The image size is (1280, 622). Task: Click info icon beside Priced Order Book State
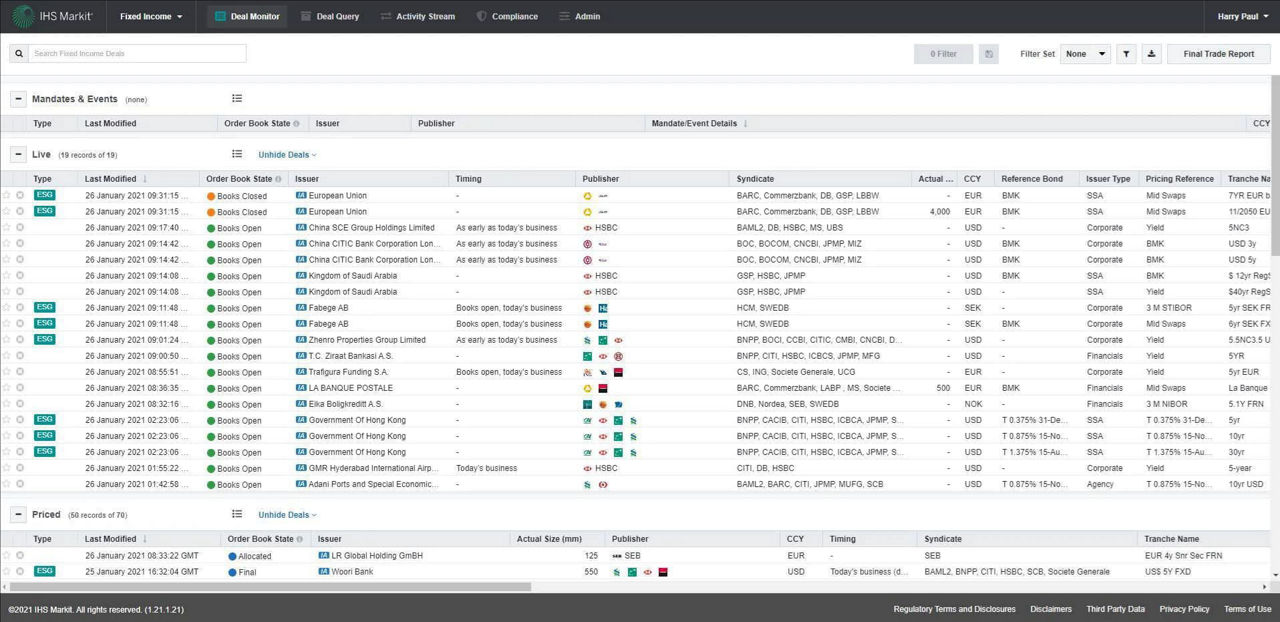click(299, 539)
